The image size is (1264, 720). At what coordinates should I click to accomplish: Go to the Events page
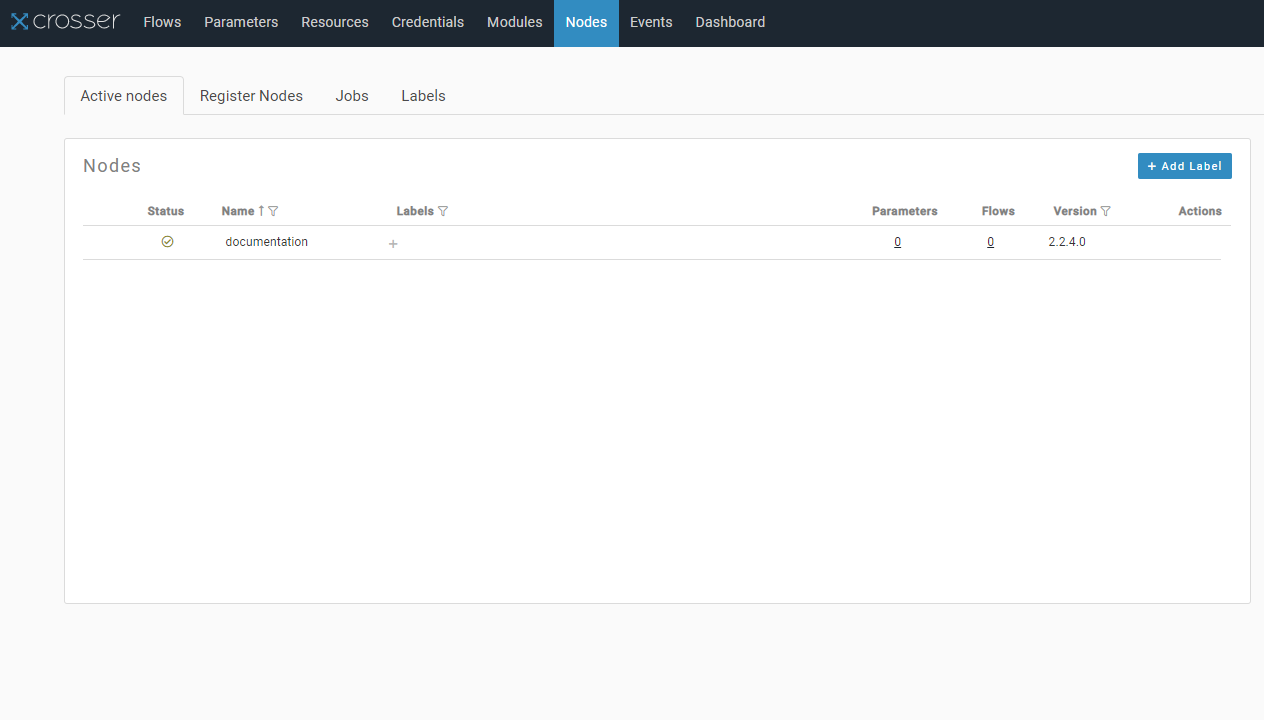651,22
